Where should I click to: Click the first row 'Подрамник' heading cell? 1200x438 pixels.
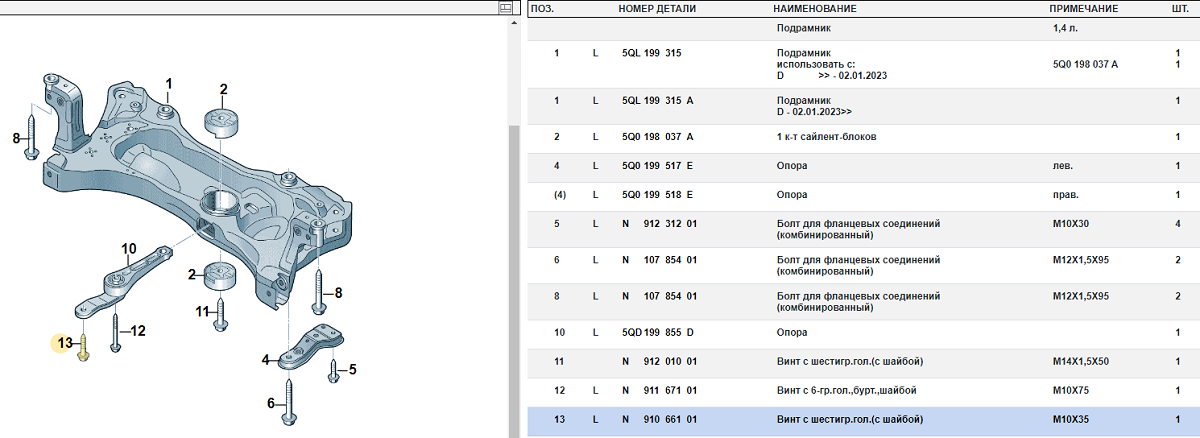pyautogui.click(x=803, y=28)
